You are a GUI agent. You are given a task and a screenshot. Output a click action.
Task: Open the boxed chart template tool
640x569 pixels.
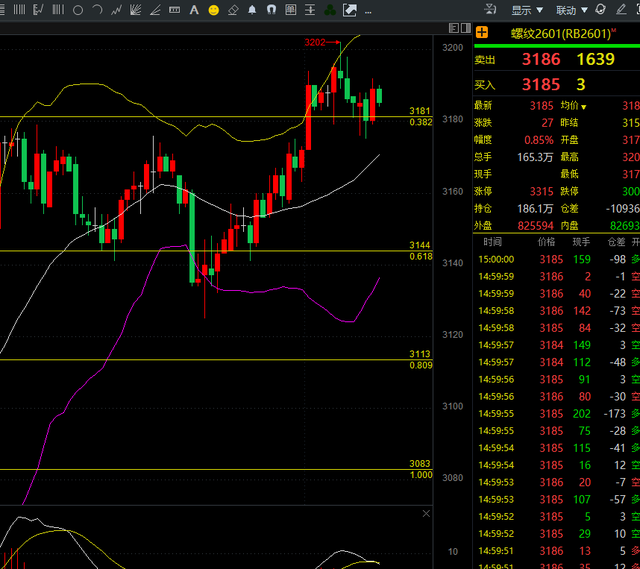(x=291, y=10)
